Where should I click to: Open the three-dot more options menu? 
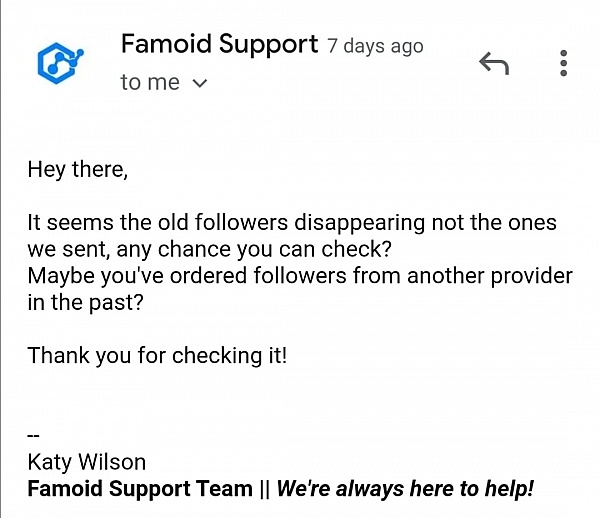click(564, 64)
